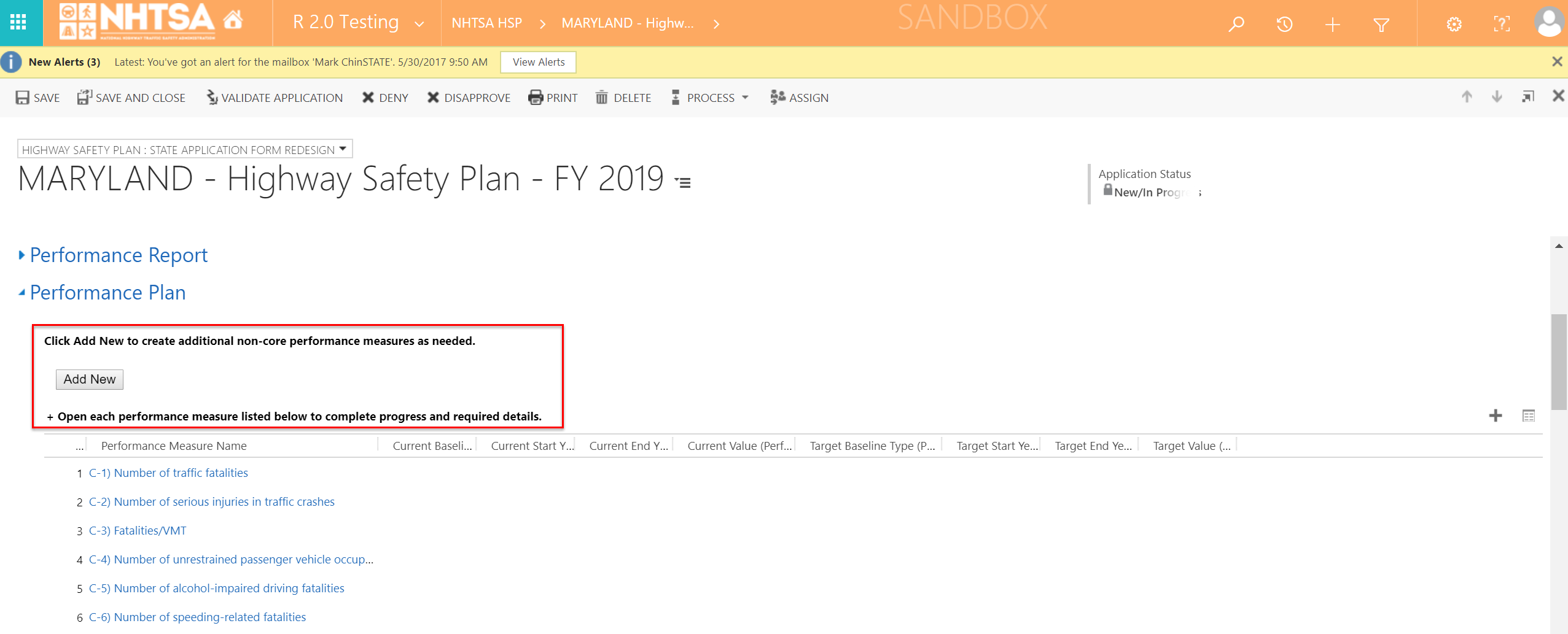Delete this record

point(623,98)
